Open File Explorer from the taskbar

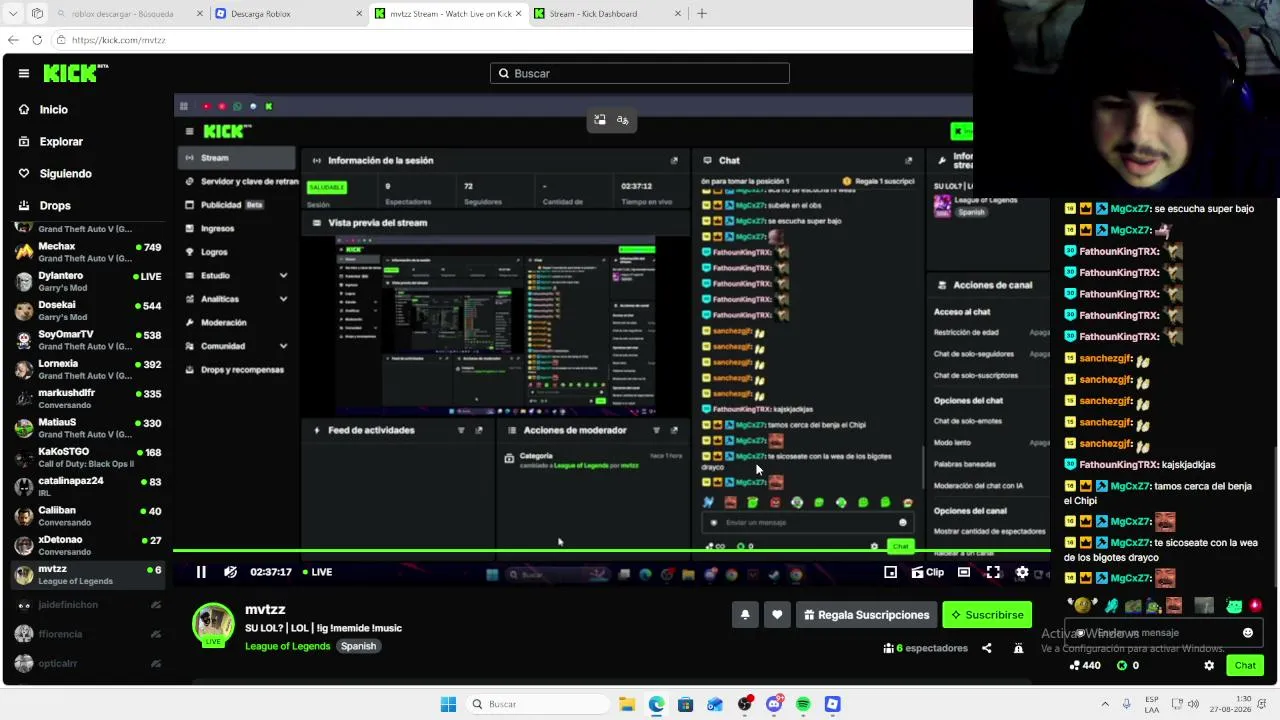tap(627, 704)
